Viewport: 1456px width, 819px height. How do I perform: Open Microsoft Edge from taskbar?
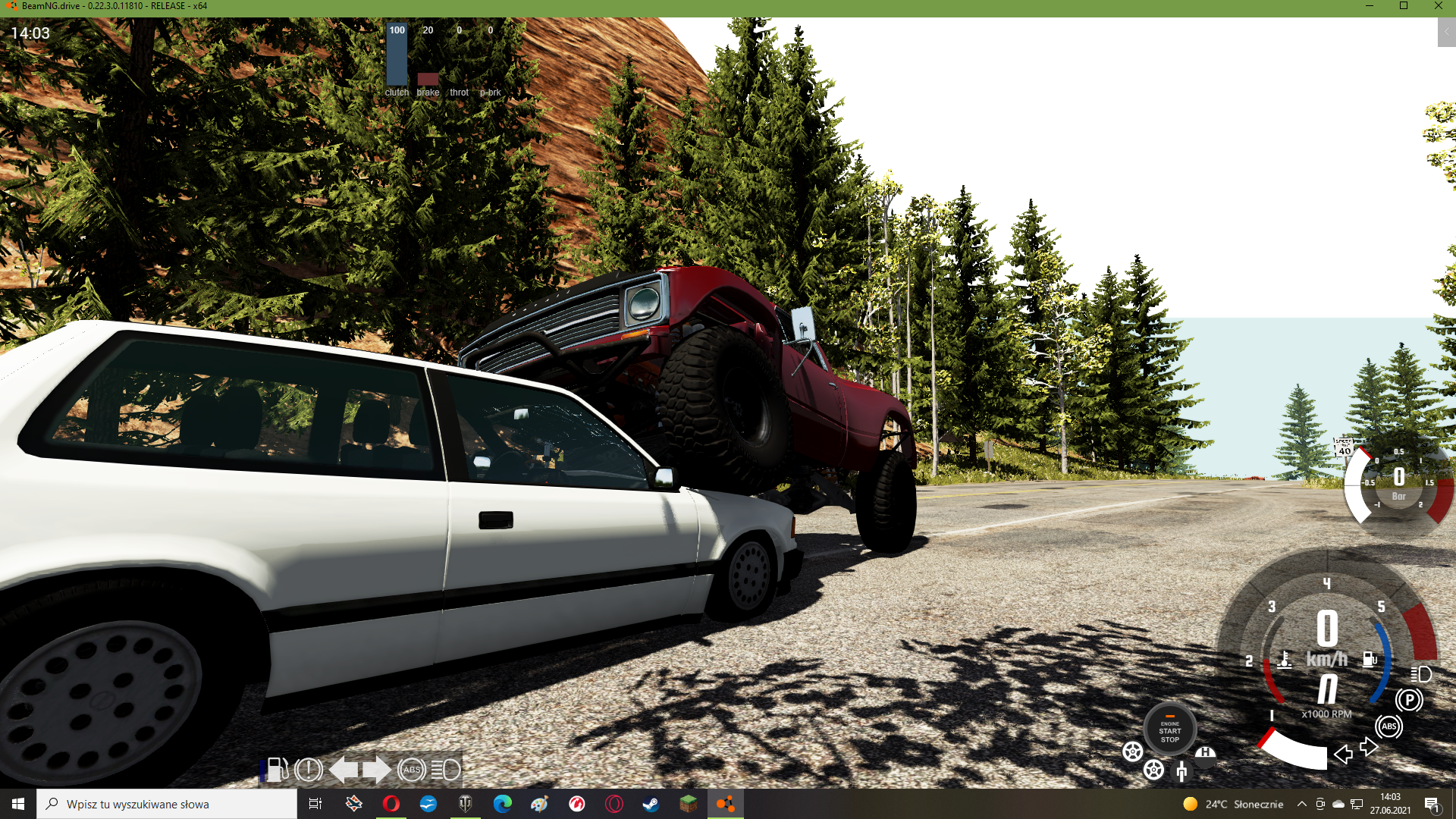click(503, 804)
